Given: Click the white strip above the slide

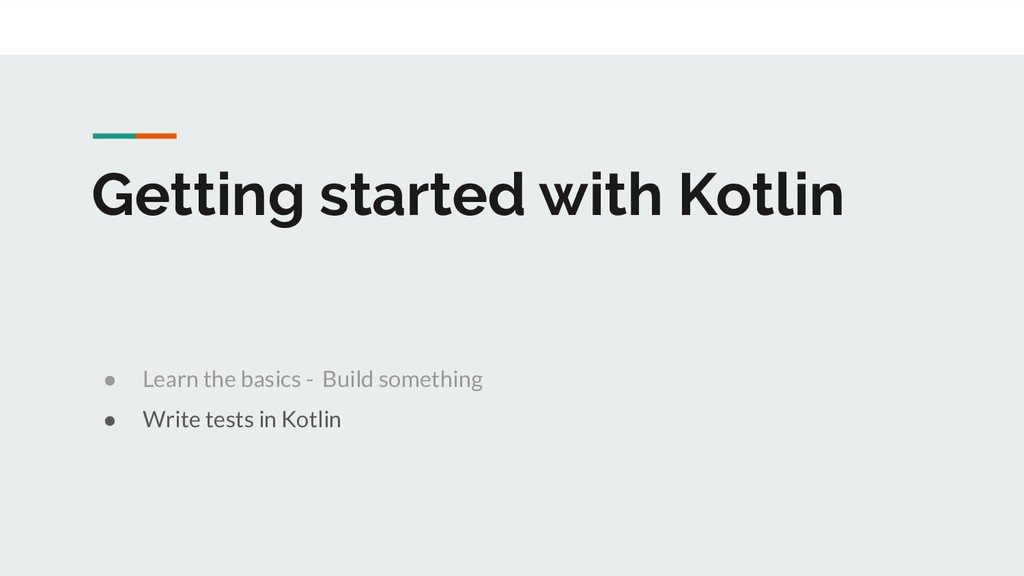Looking at the screenshot, I should tap(512, 27).
